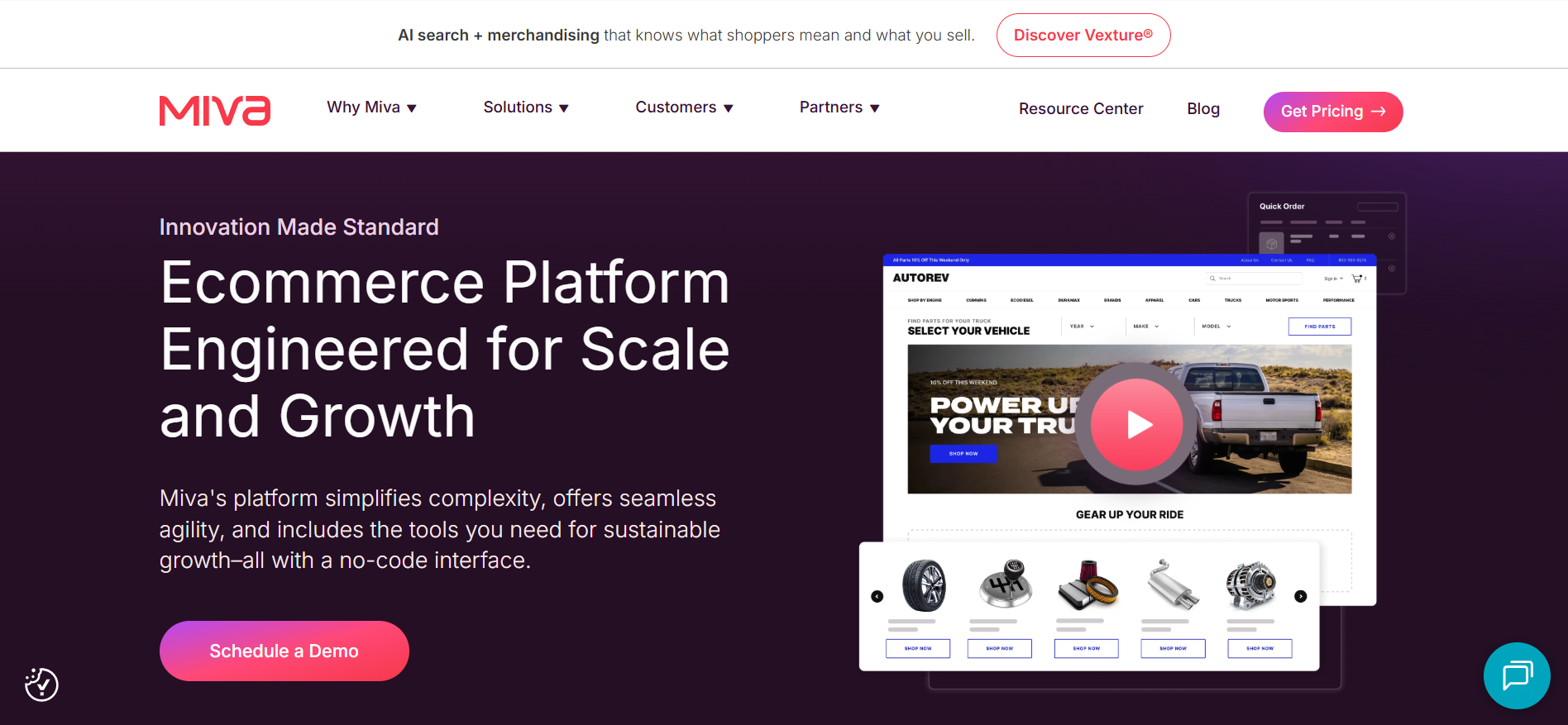The image size is (1568, 725).
Task: Click the alternator product image
Action: [x=1250, y=585]
